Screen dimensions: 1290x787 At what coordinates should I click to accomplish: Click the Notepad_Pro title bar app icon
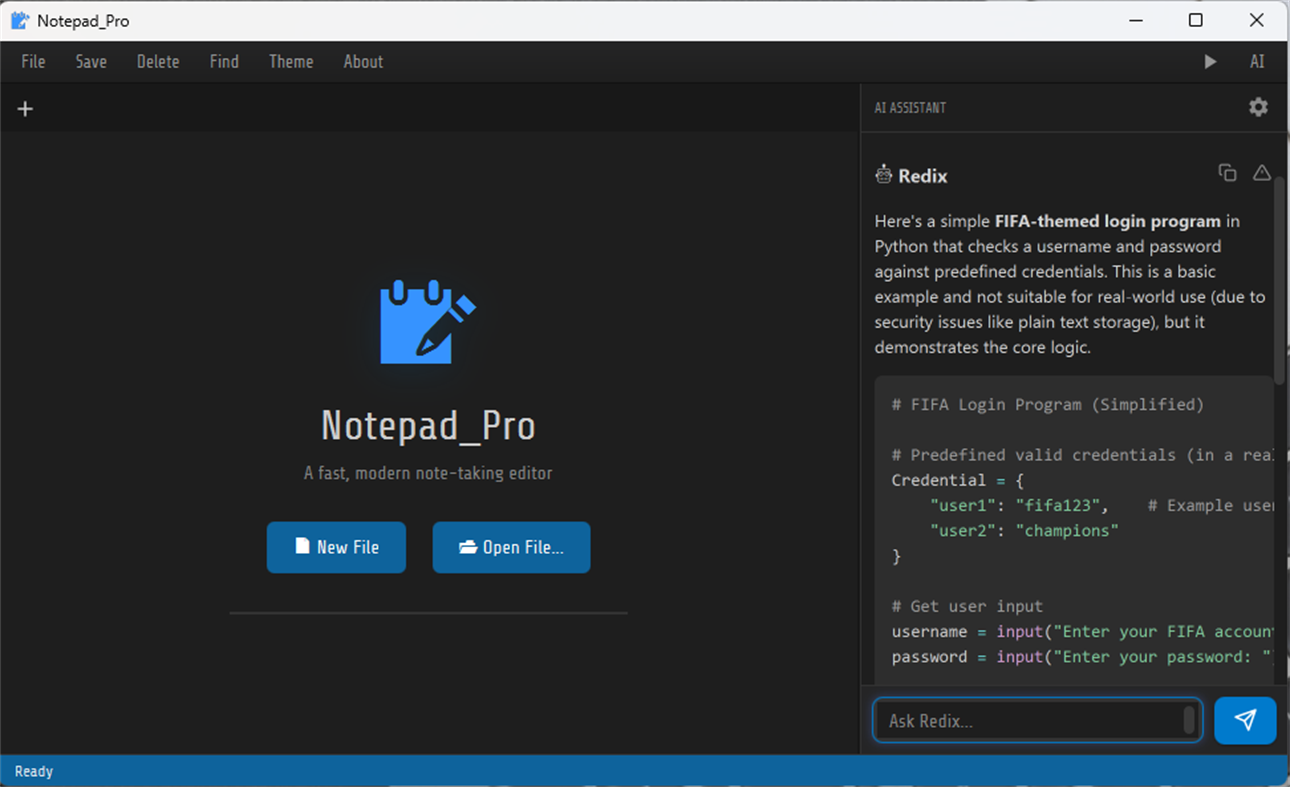20,20
